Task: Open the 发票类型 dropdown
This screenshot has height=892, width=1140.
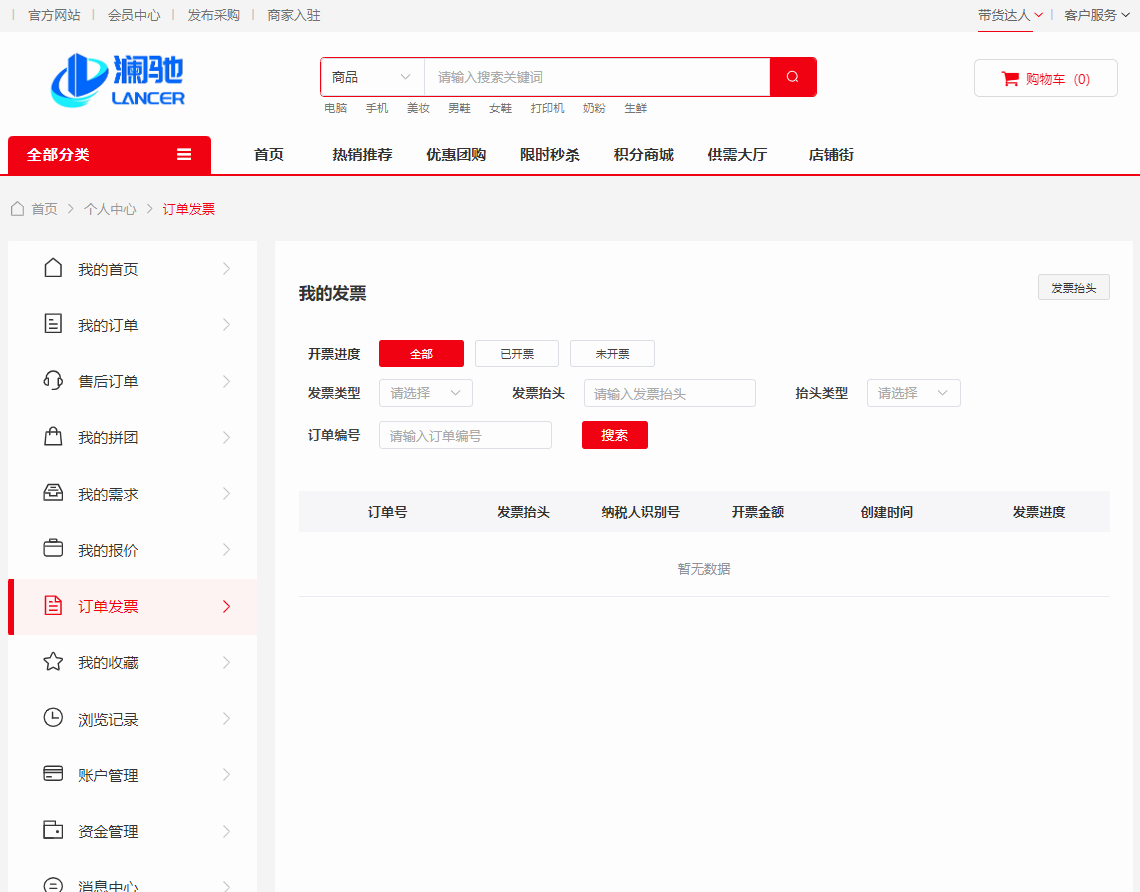Action: click(425, 393)
